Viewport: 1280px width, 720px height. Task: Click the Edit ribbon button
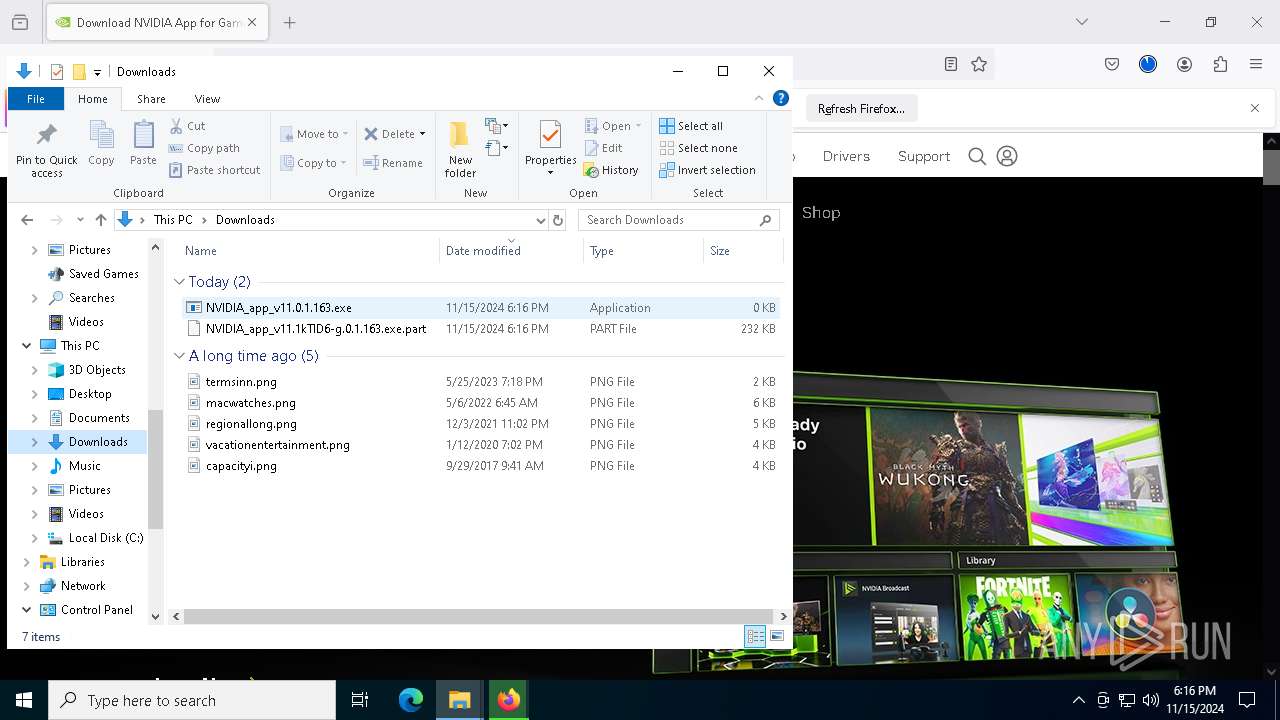pyautogui.click(x=603, y=148)
